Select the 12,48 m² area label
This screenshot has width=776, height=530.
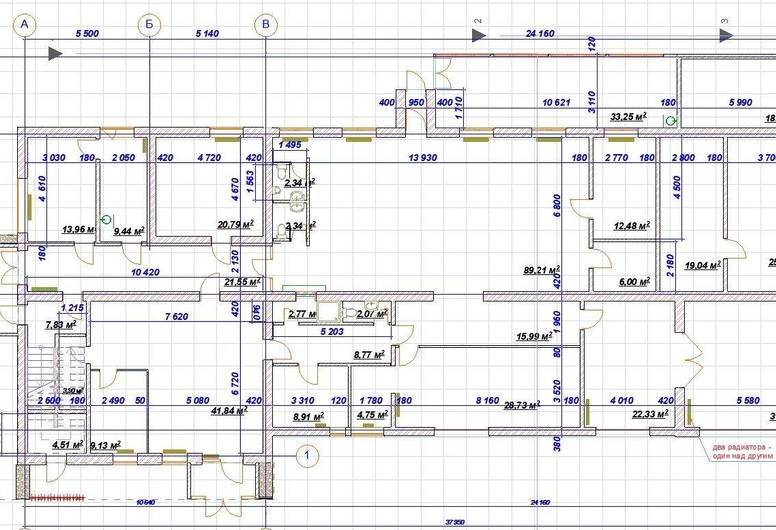click(630, 226)
